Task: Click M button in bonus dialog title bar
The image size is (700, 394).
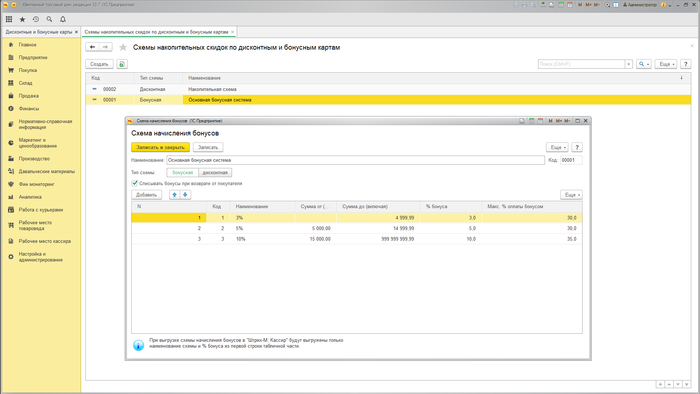Action: point(550,121)
